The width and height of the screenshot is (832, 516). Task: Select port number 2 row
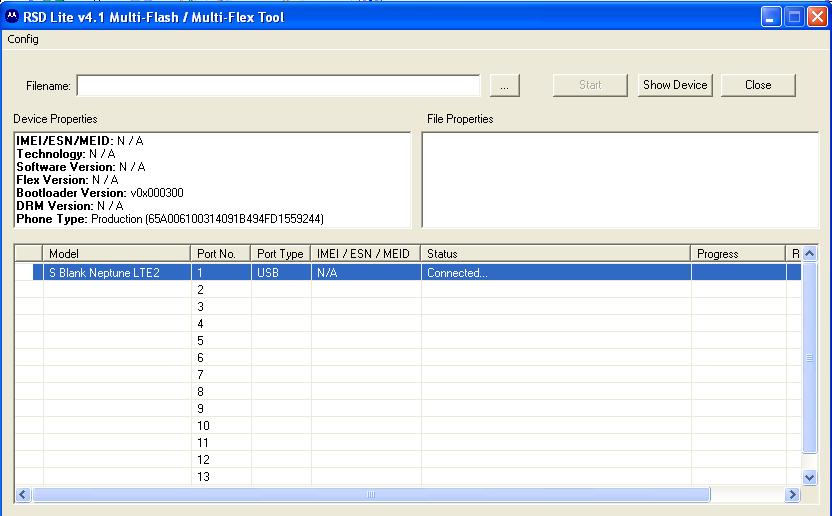click(x=408, y=290)
